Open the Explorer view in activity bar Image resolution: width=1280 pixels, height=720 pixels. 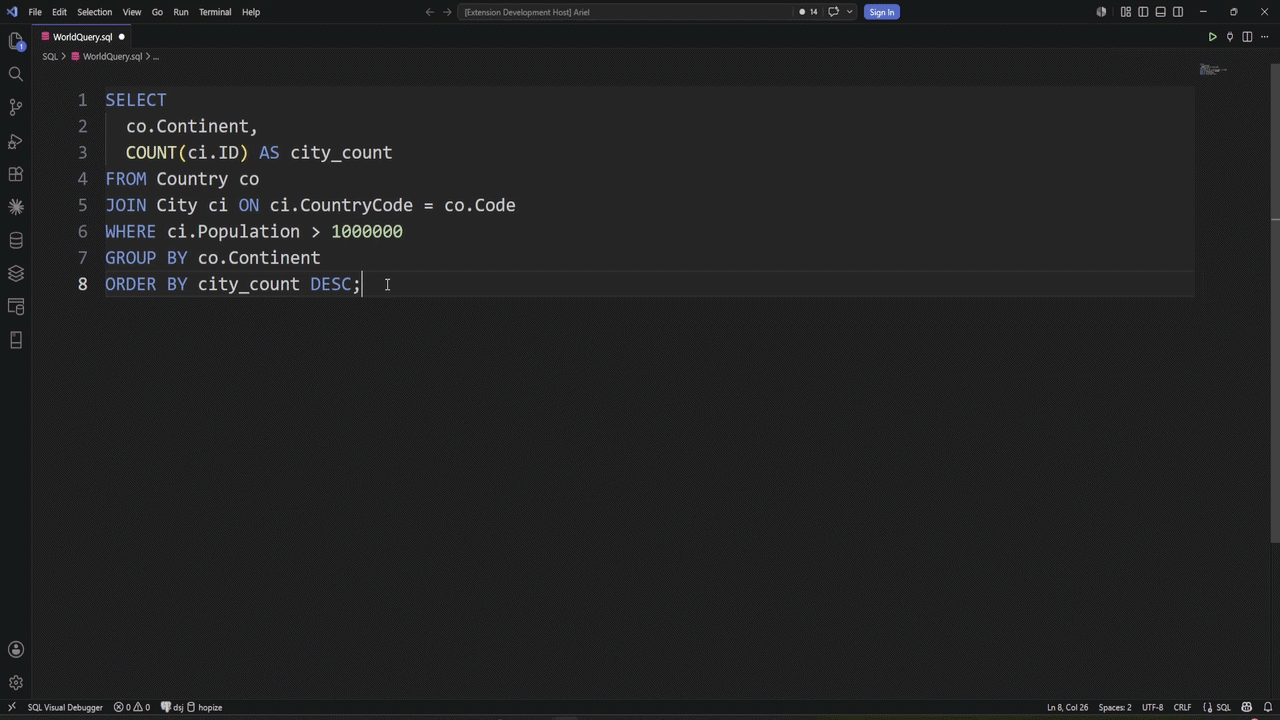pos(16,41)
